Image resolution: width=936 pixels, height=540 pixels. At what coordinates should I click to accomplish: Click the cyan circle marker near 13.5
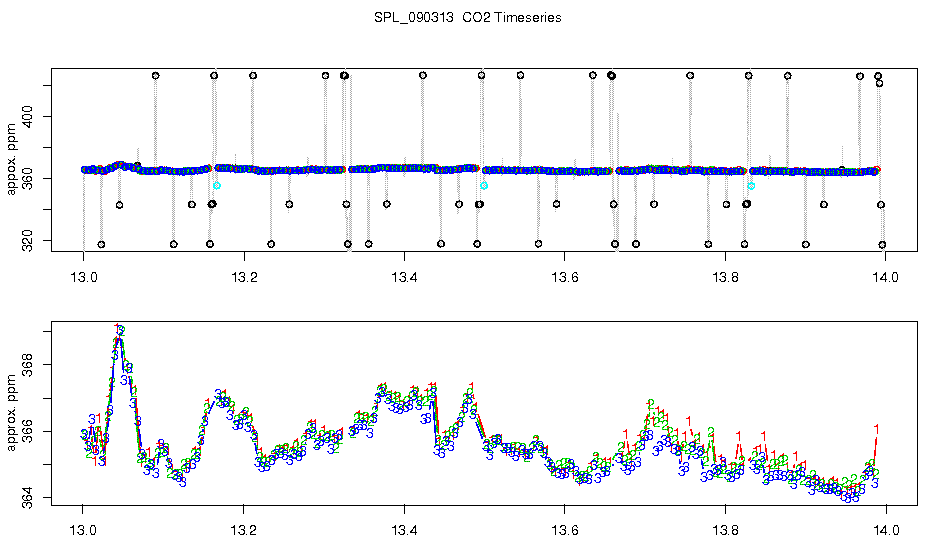[x=484, y=186]
